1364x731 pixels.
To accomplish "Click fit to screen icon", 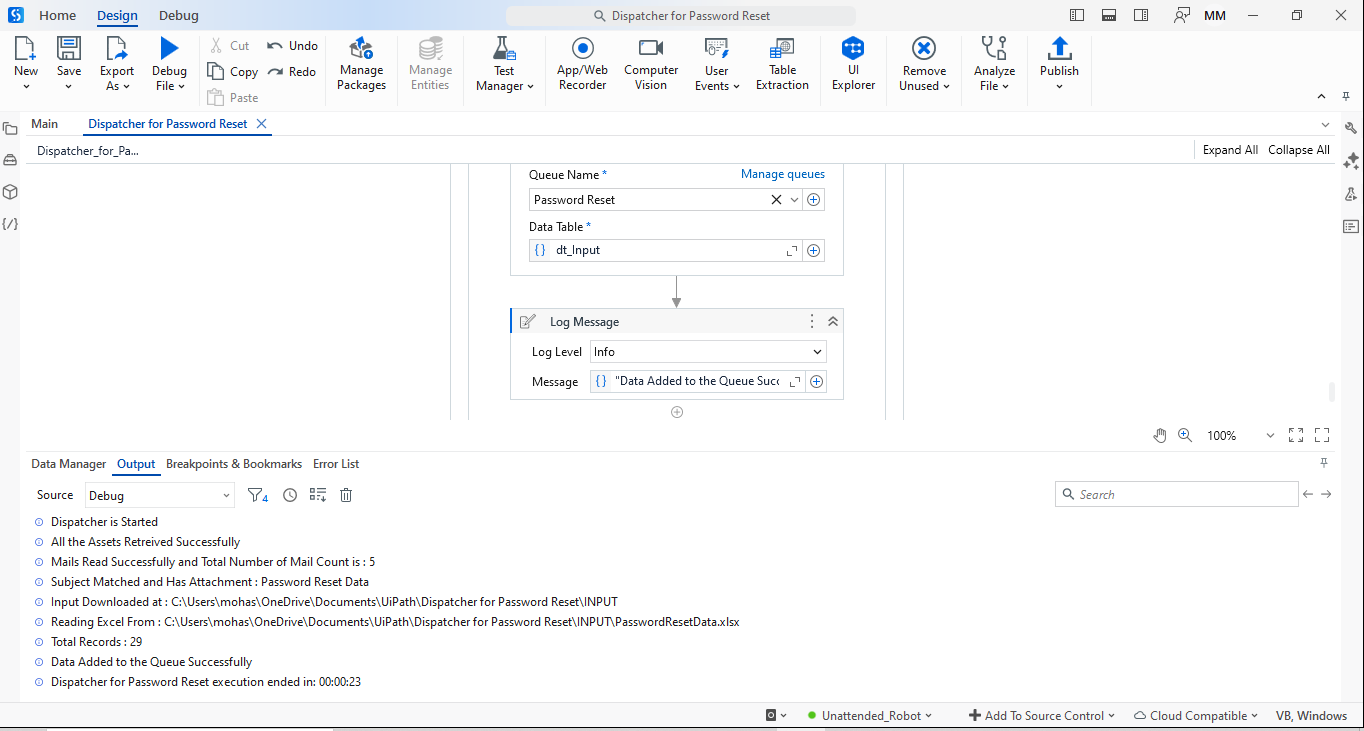I will click(x=1296, y=435).
